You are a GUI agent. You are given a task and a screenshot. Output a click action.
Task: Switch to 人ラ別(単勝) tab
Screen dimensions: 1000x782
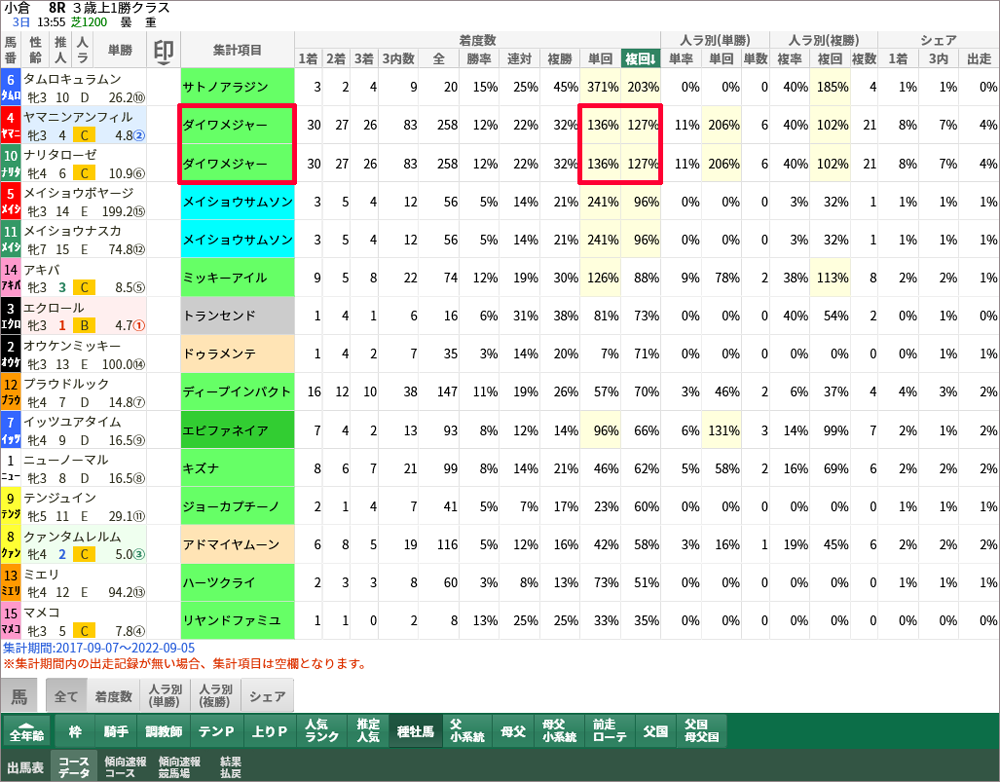click(164, 696)
